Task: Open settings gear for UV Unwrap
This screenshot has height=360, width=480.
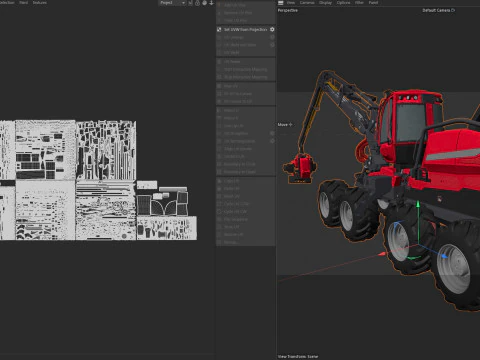Action: click(x=272, y=37)
